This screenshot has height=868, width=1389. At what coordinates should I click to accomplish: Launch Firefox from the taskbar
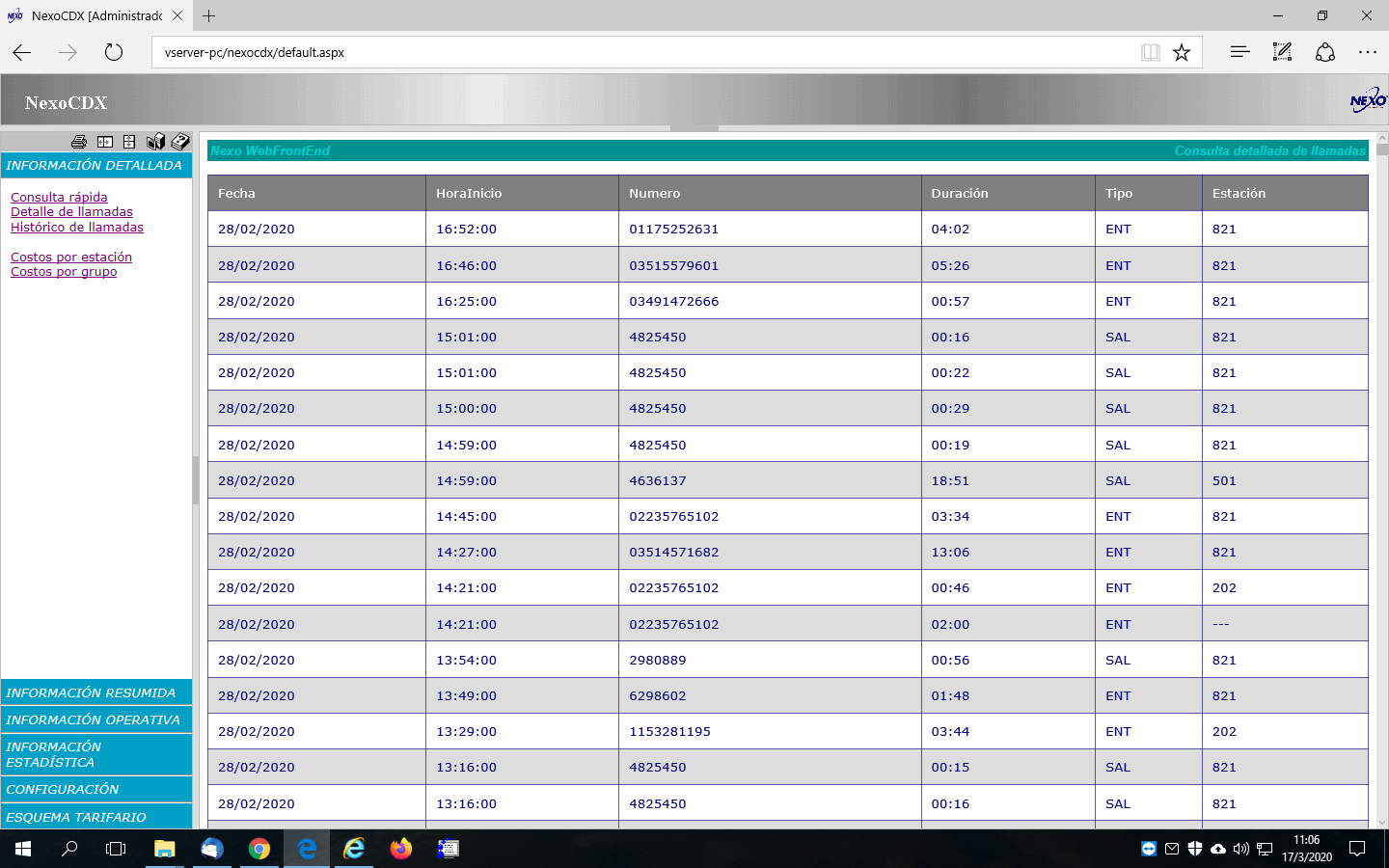(401, 849)
